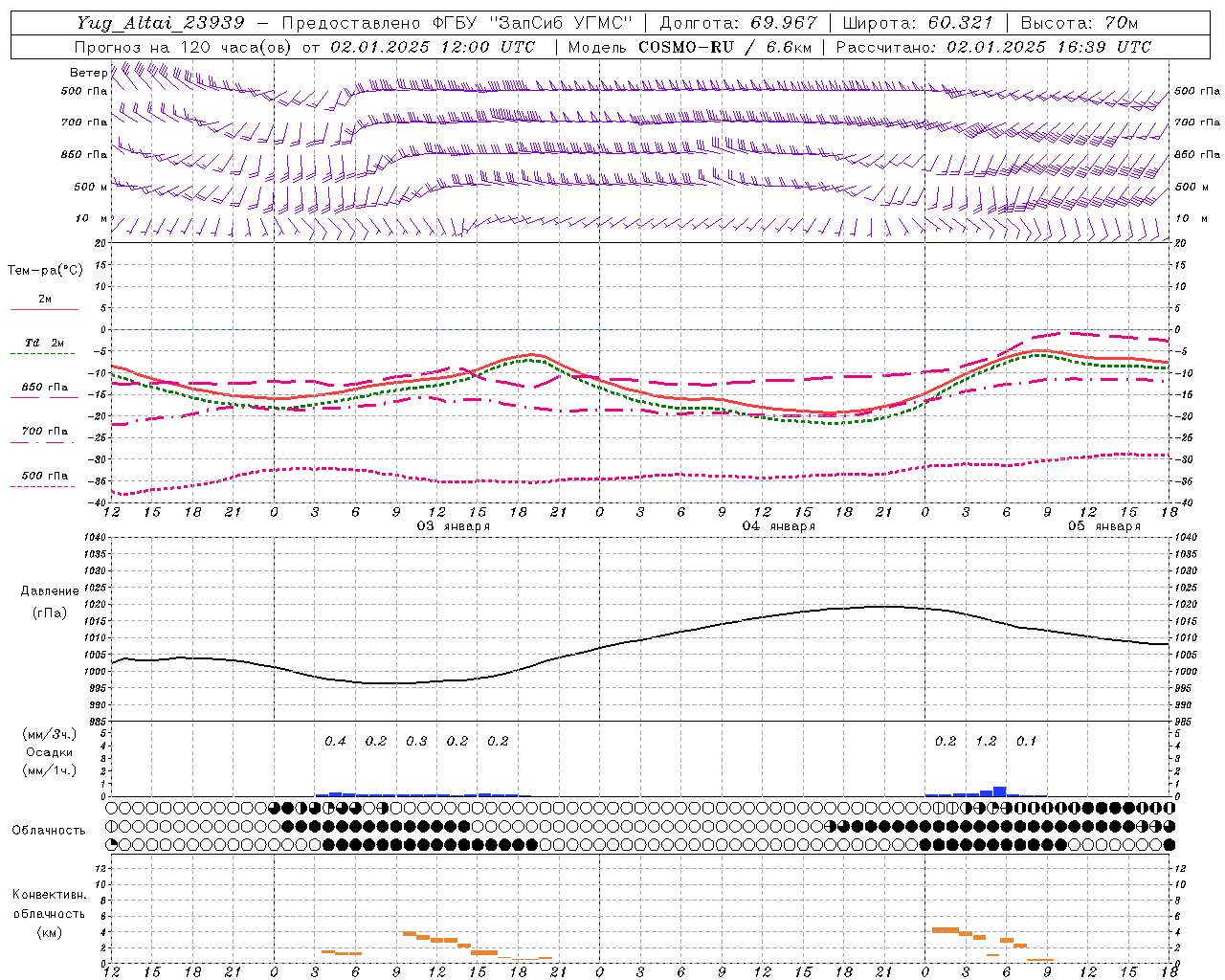The height and width of the screenshot is (980, 1225).
Task: Click the 'Давление' pressure panel label
Action: pos(49,591)
